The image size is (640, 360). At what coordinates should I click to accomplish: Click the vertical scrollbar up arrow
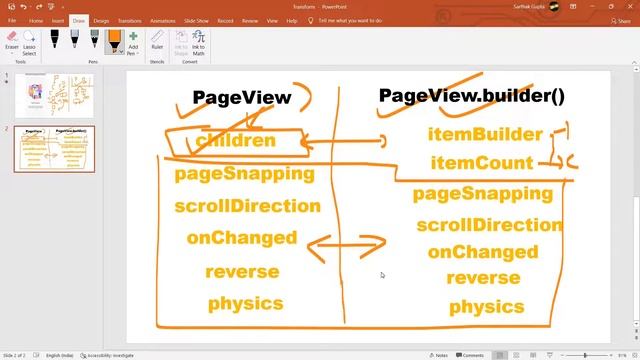coord(636,70)
